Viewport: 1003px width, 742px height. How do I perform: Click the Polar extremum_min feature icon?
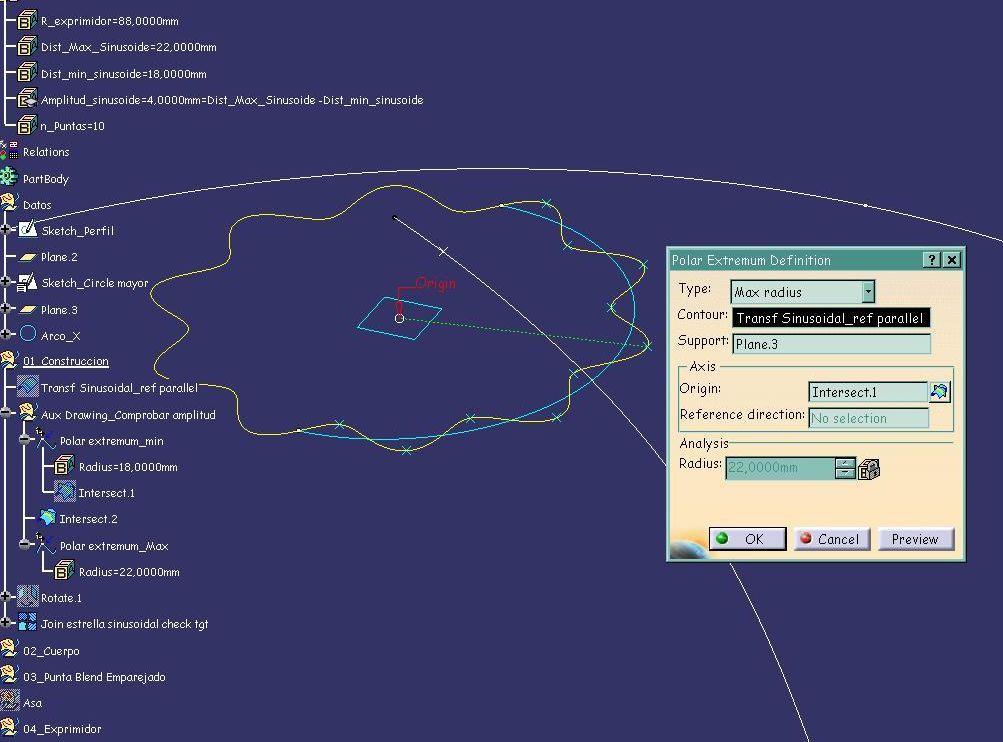pos(45,439)
